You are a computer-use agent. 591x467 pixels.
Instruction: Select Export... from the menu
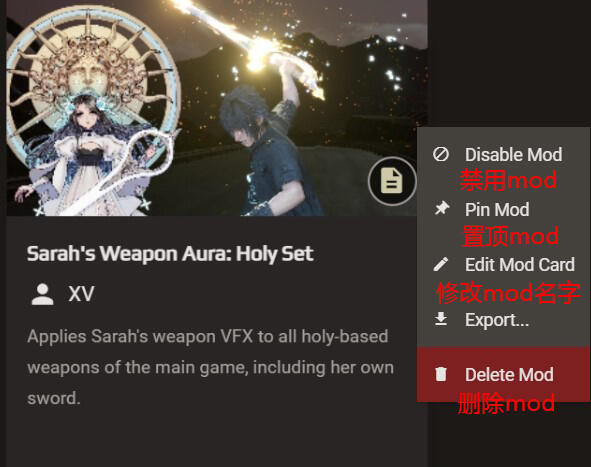504,320
